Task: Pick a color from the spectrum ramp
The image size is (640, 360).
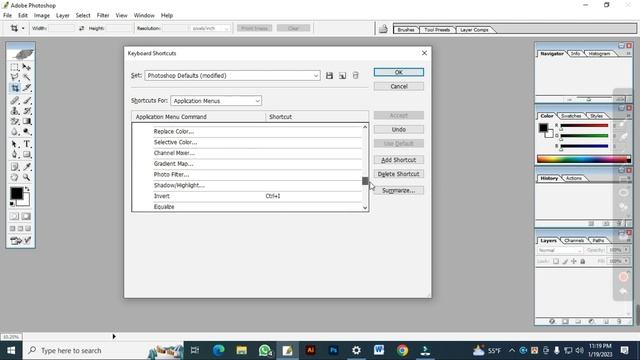Action: [x=584, y=160]
